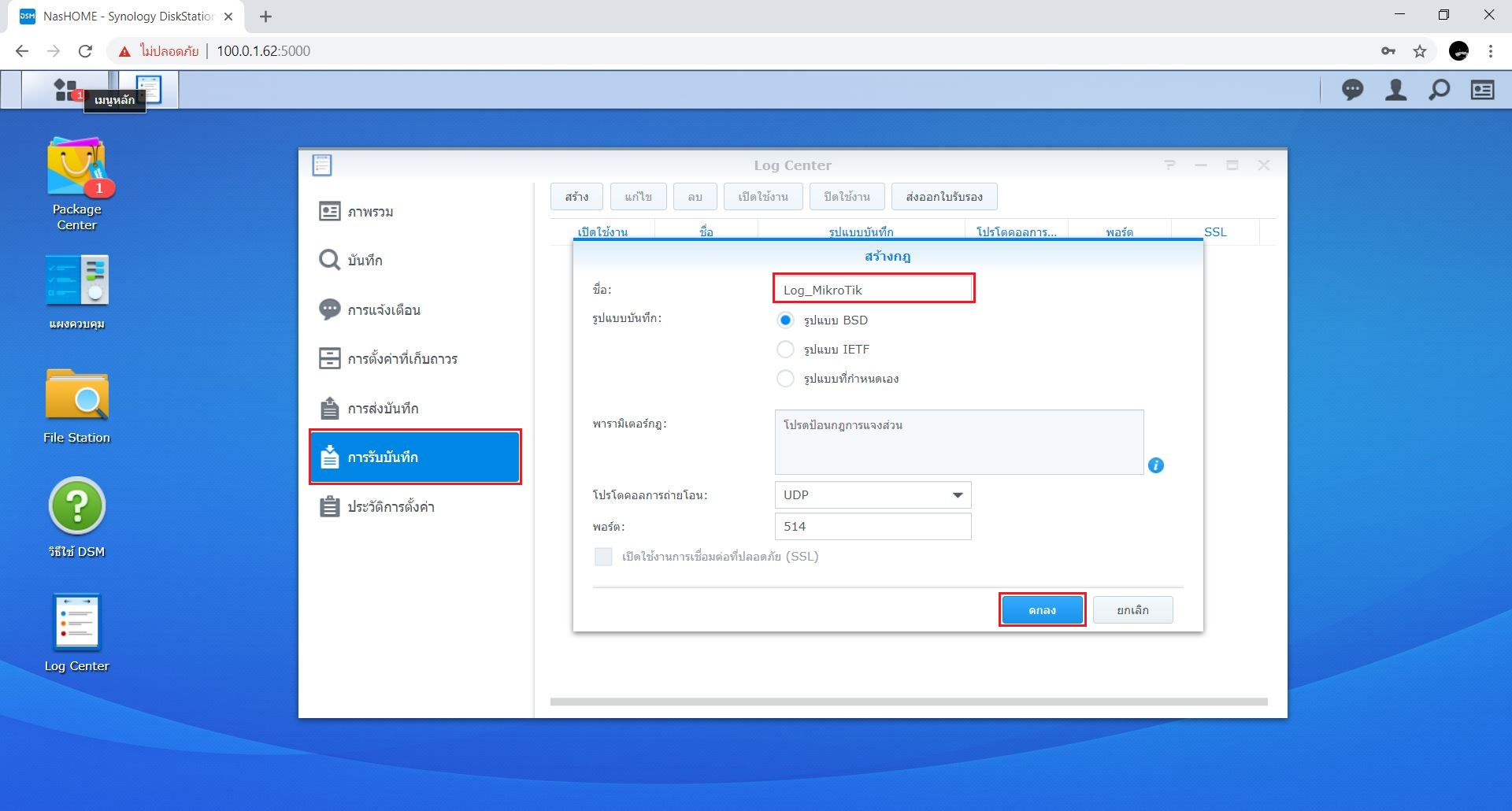Open the ประวัติการตั้งค่า settings history
The image size is (1512, 811).
[x=391, y=506]
